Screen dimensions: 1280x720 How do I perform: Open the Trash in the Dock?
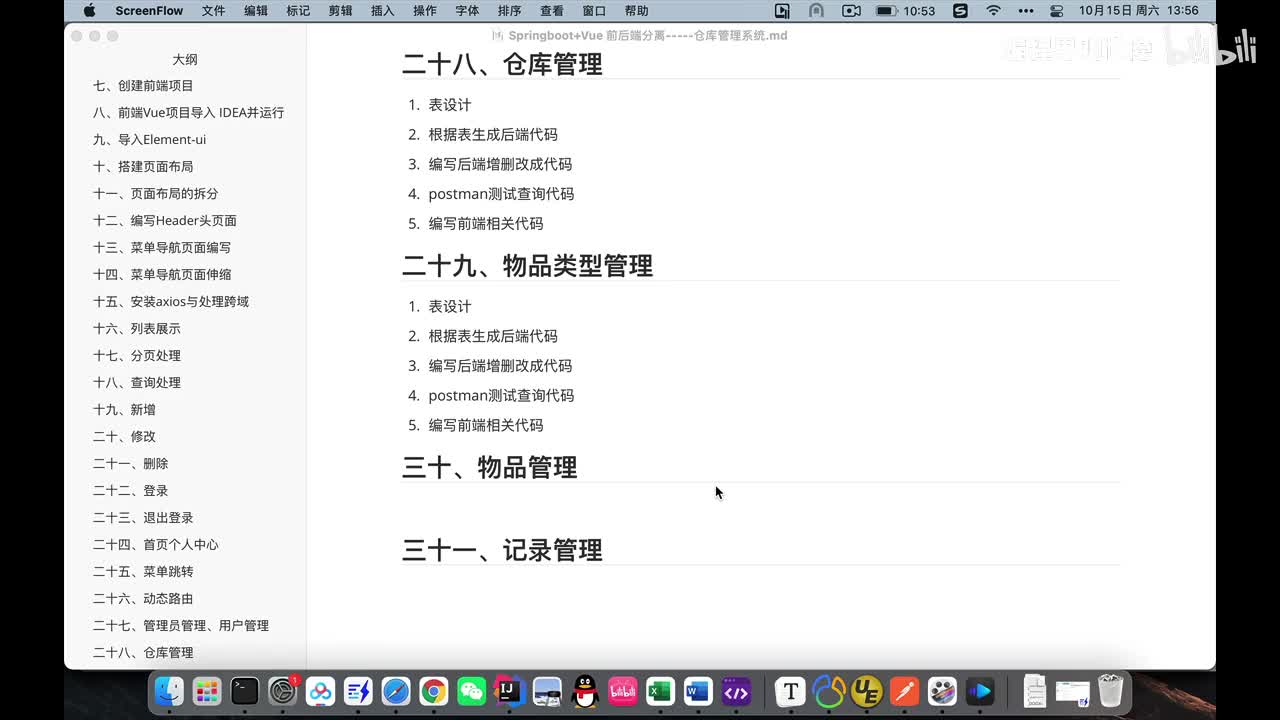(1111, 691)
